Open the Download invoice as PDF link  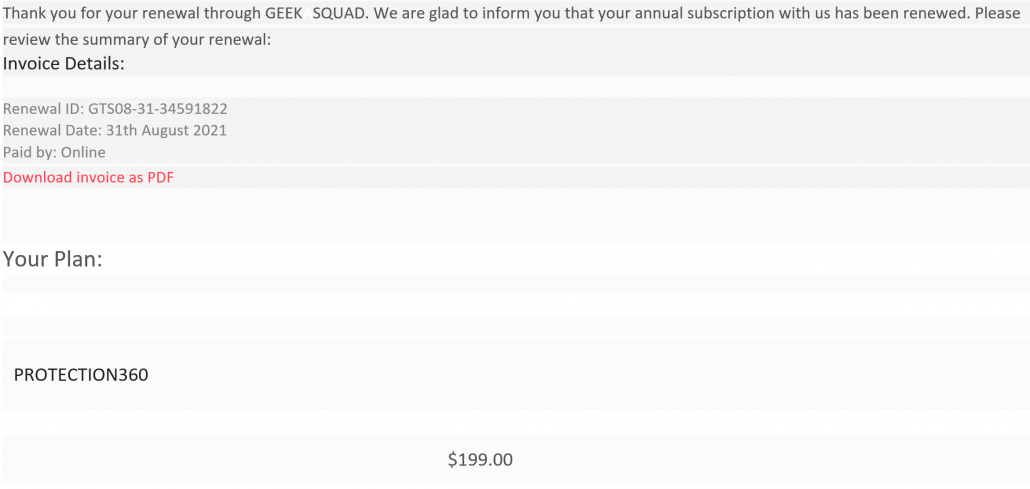click(x=89, y=177)
